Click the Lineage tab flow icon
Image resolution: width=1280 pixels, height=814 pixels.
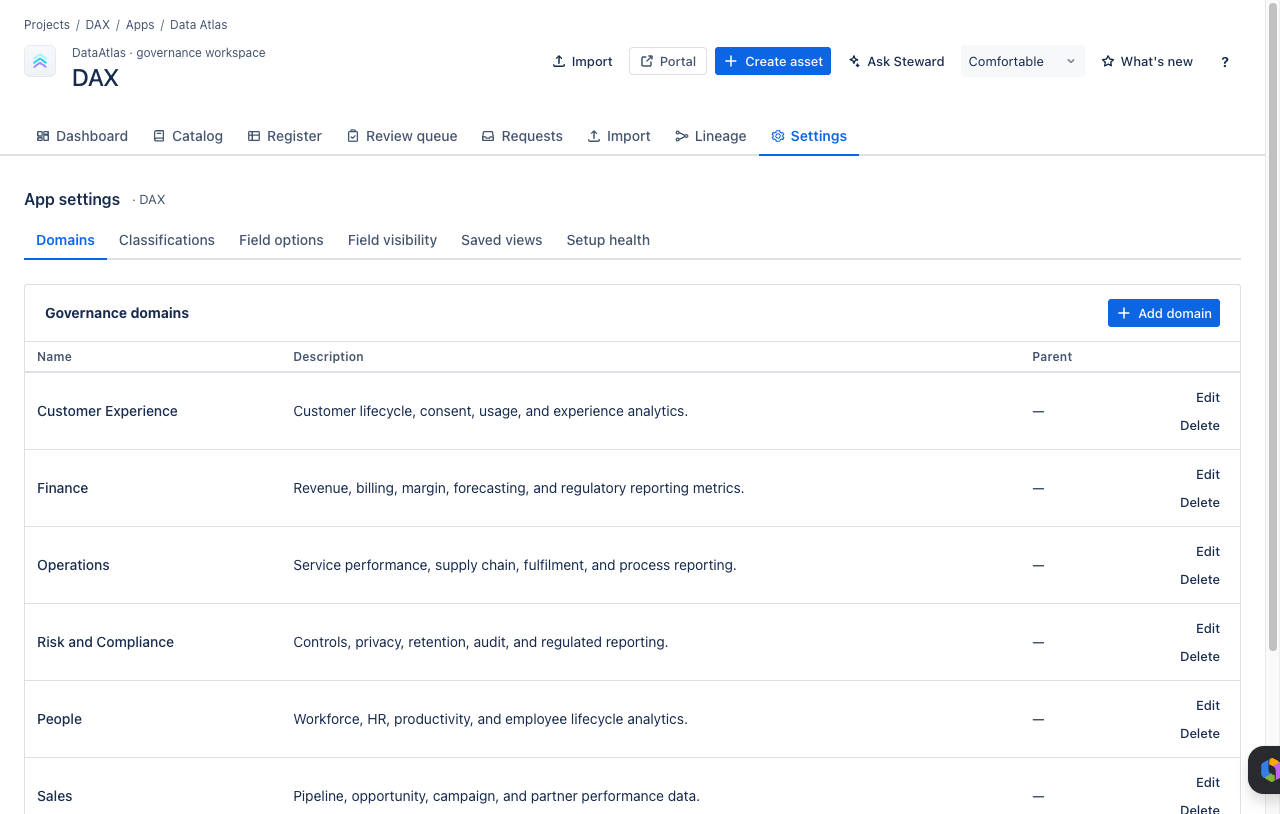tap(682, 136)
